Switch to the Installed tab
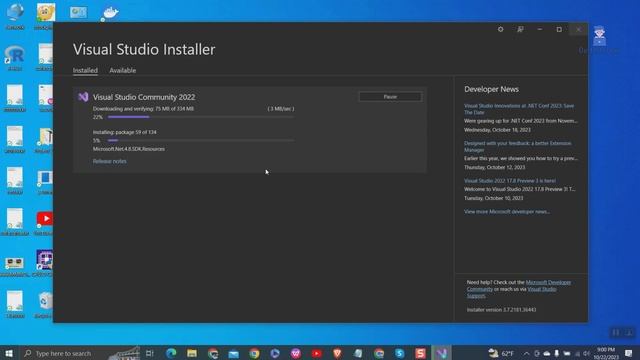Viewport: 640px width, 360px height. coord(85,70)
